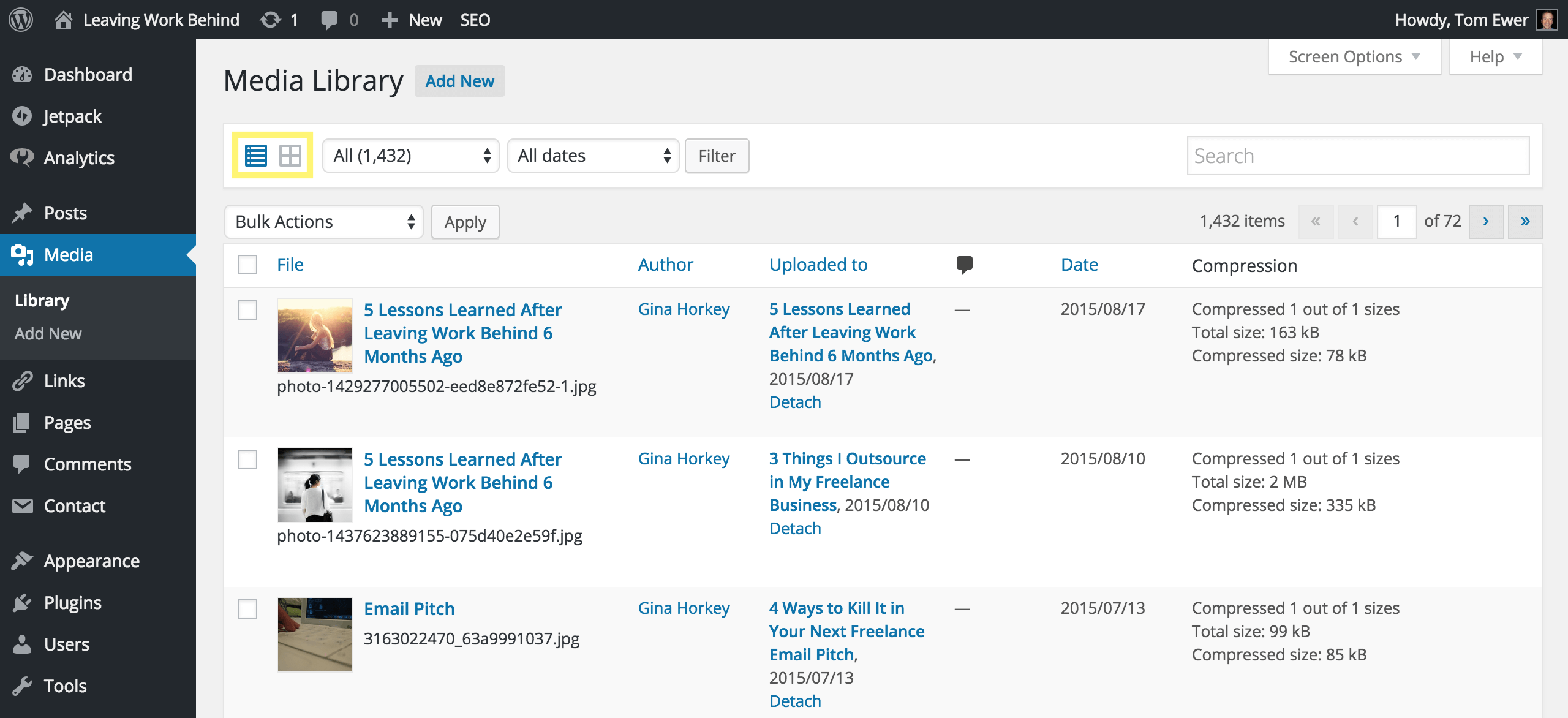
Task: Switch to grid view layout
Action: tap(289, 156)
